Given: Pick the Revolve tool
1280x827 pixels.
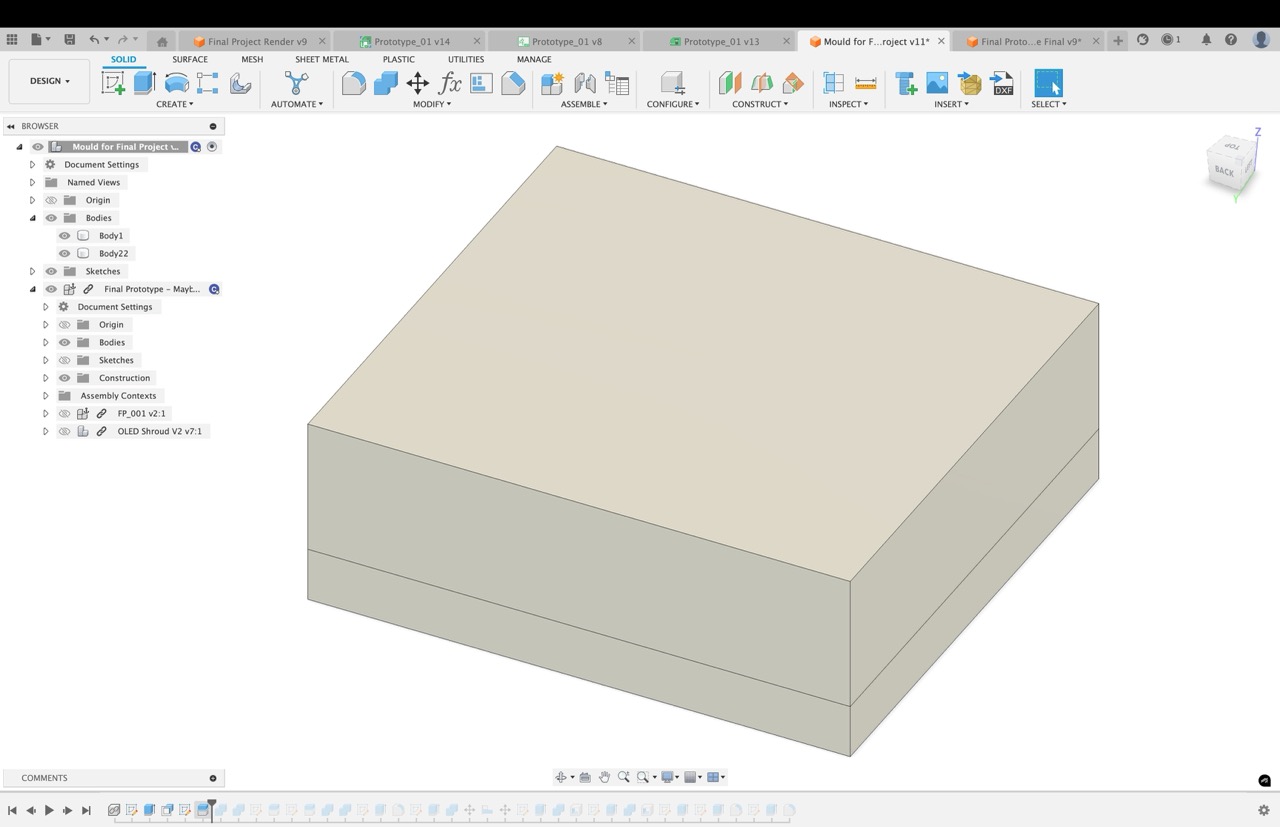Looking at the screenshot, I should (x=177, y=83).
